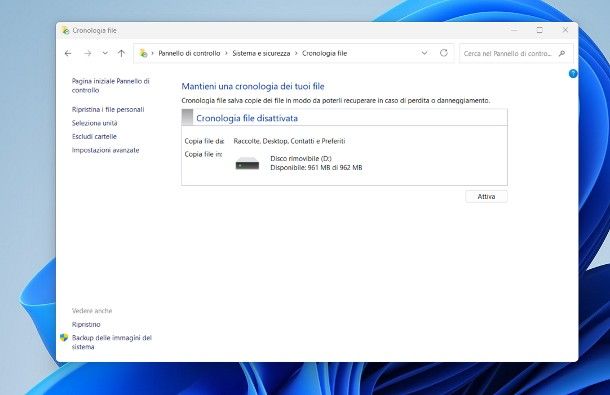Open 'Pagina iniziale Pannello di controllo' link
Image resolution: width=610 pixels, height=395 pixels.
(110, 86)
